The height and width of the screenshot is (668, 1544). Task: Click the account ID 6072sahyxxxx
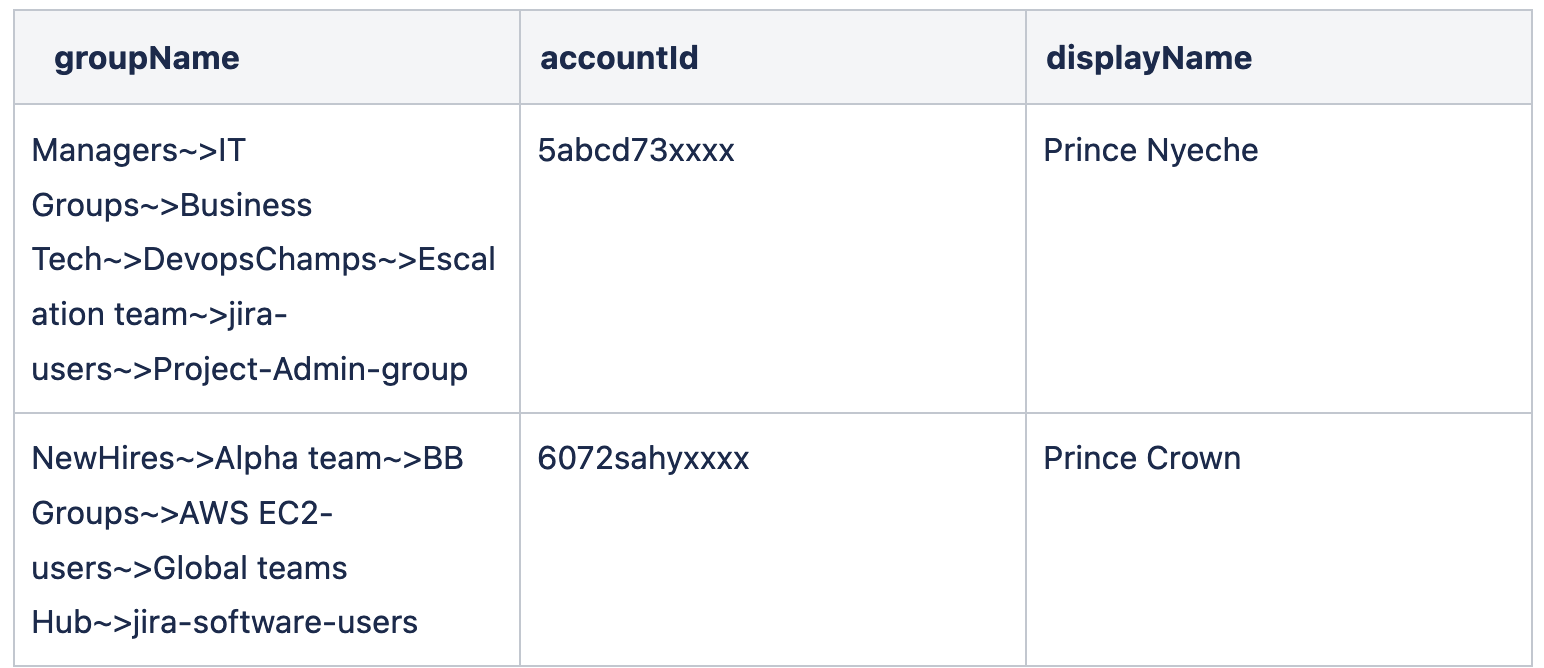(x=643, y=458)
